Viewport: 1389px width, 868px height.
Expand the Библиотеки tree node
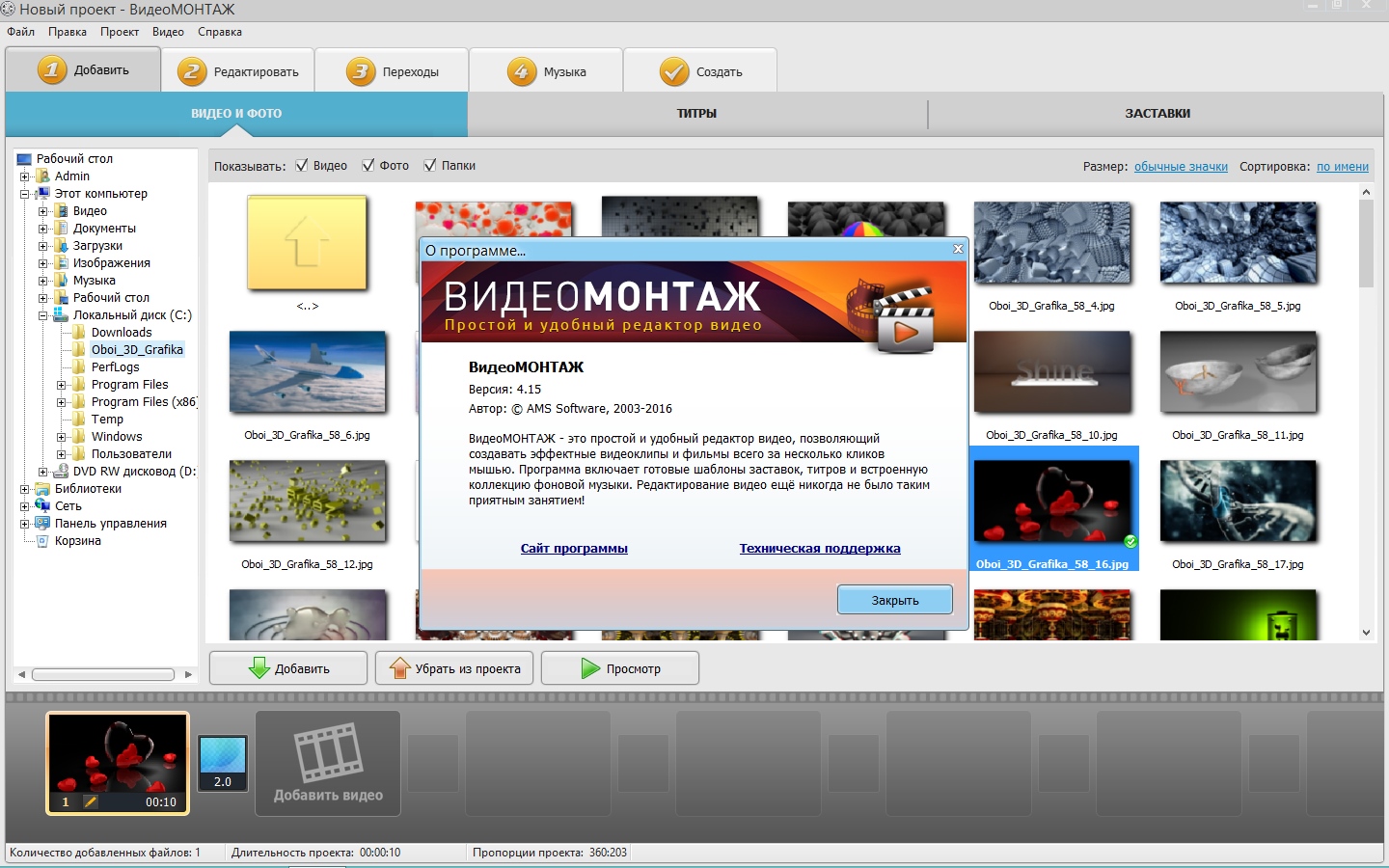coord(25,489)
